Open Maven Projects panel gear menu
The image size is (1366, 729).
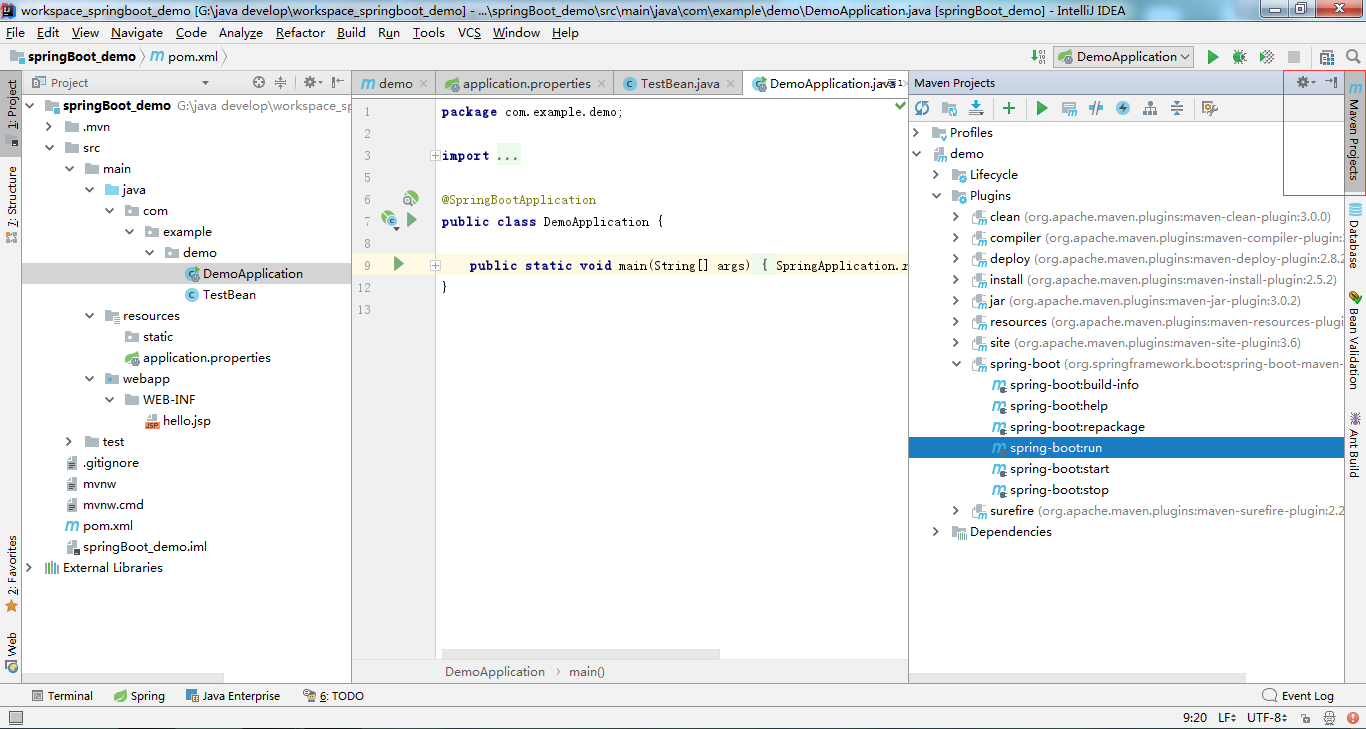pyautogui.click(x=1305, y=83)
